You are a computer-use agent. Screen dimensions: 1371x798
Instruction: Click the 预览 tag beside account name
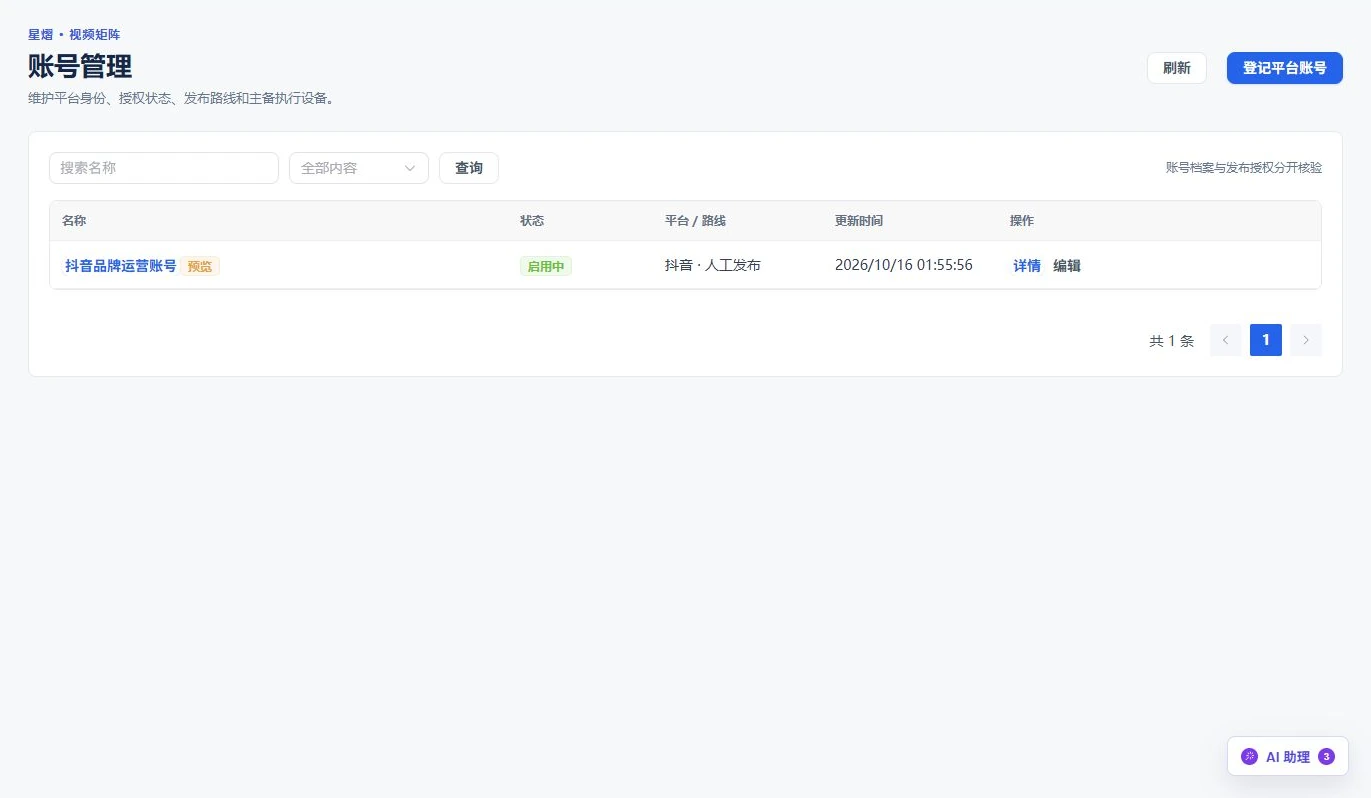[x=200, y=266]
